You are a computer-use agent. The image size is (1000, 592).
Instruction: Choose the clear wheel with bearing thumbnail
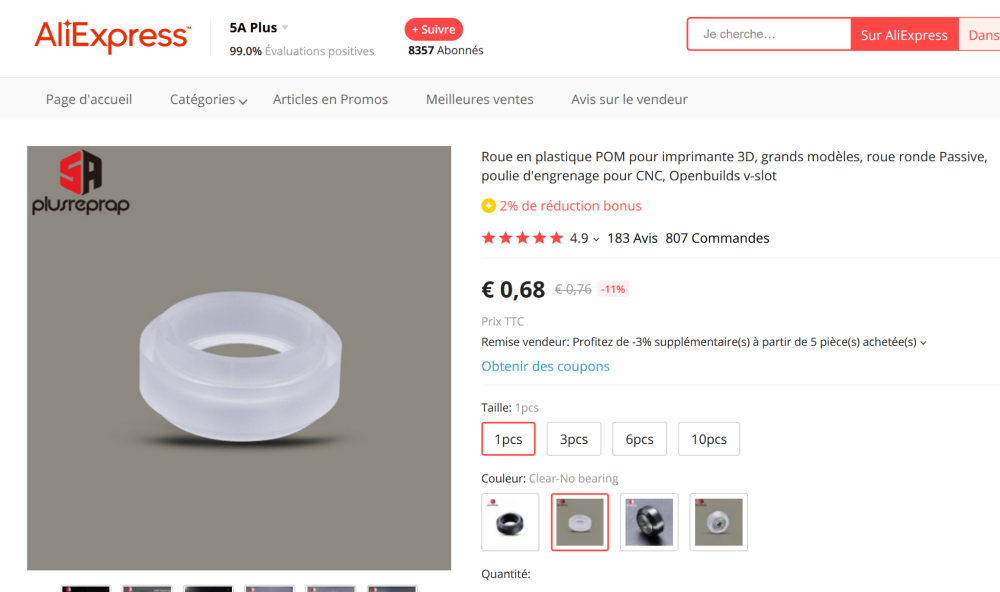[718, 522]
